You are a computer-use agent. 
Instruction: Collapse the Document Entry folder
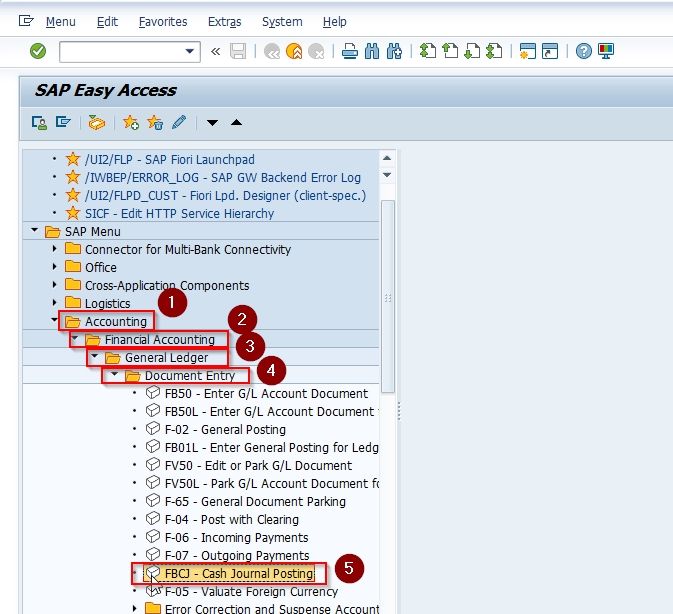(x=114, y=375)
